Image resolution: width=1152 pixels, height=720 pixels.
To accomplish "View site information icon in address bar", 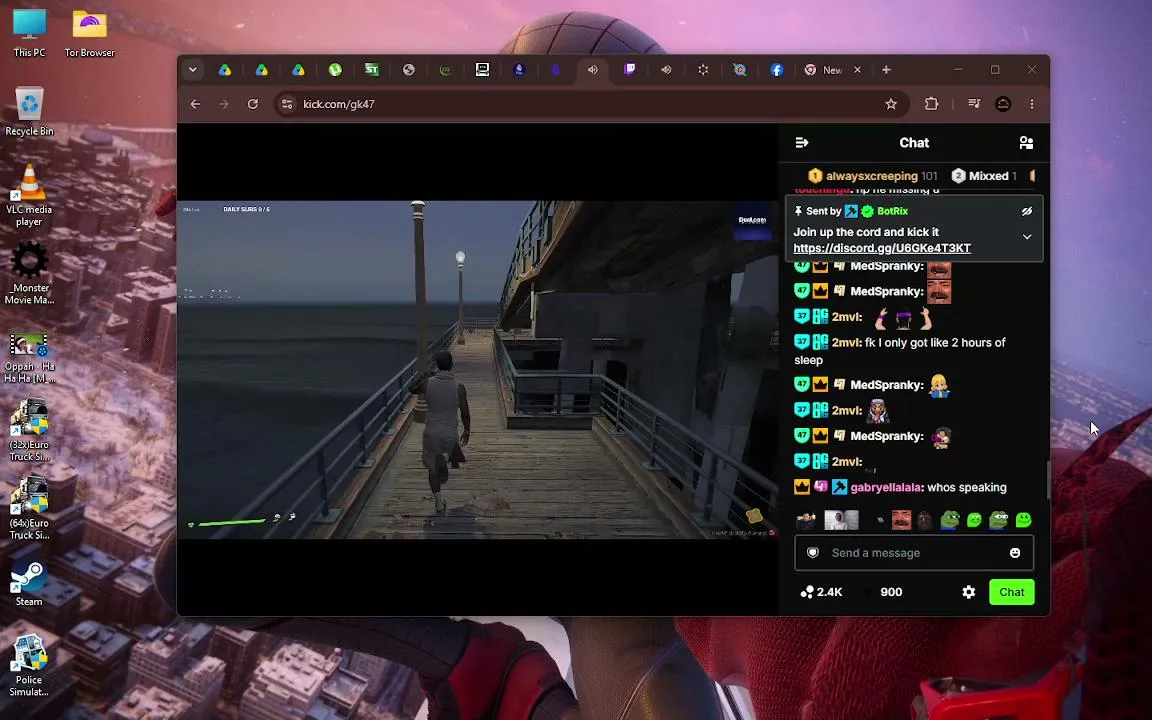I will 287,104.
